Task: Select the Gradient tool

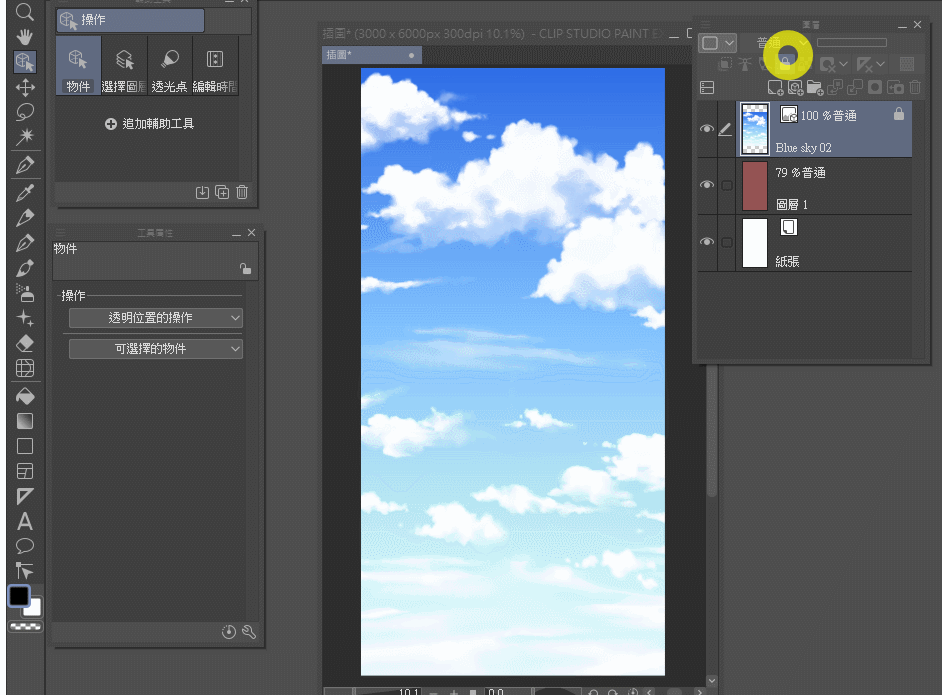Action: (x=25, y=421)
